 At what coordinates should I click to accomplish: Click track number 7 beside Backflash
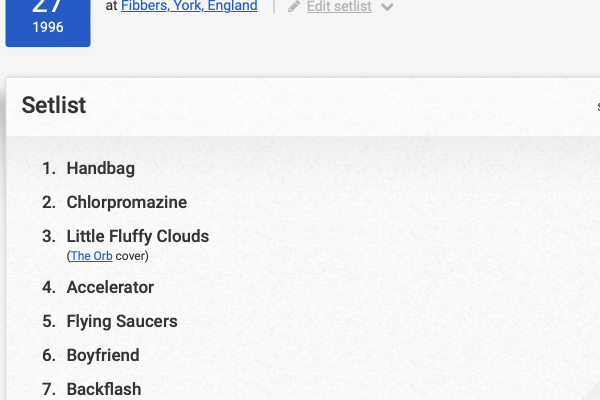point(48,389)
